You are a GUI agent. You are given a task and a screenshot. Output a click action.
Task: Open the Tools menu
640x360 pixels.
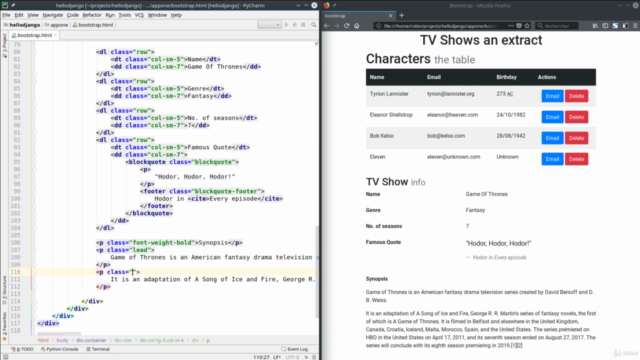click(x=124, y=15)
